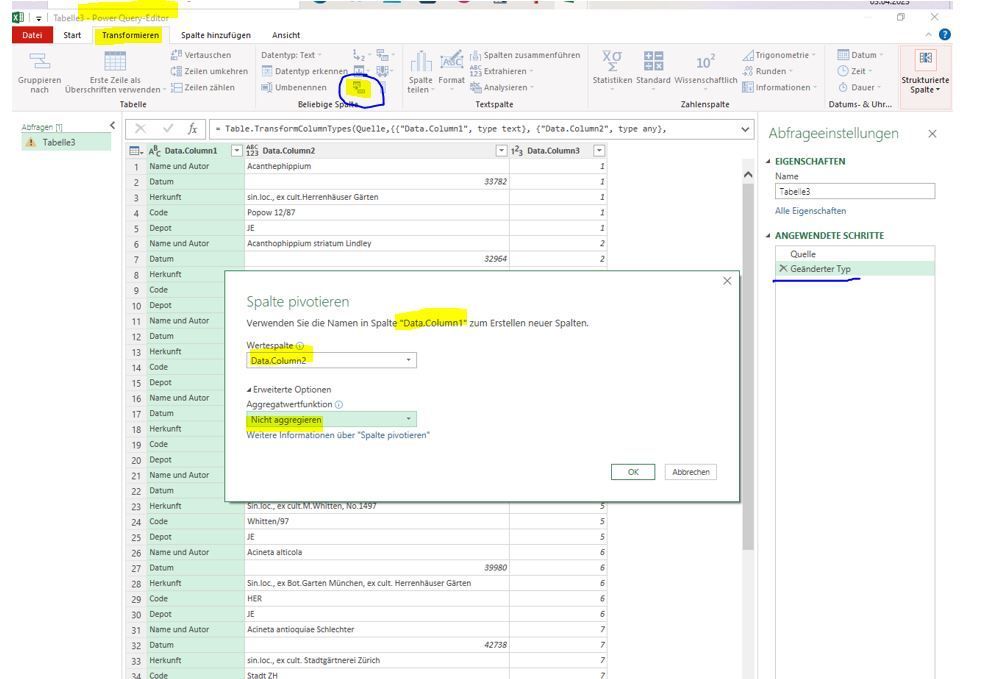Open the Standard arithmetic tool
989x679 pixels.
pos(653,68)
